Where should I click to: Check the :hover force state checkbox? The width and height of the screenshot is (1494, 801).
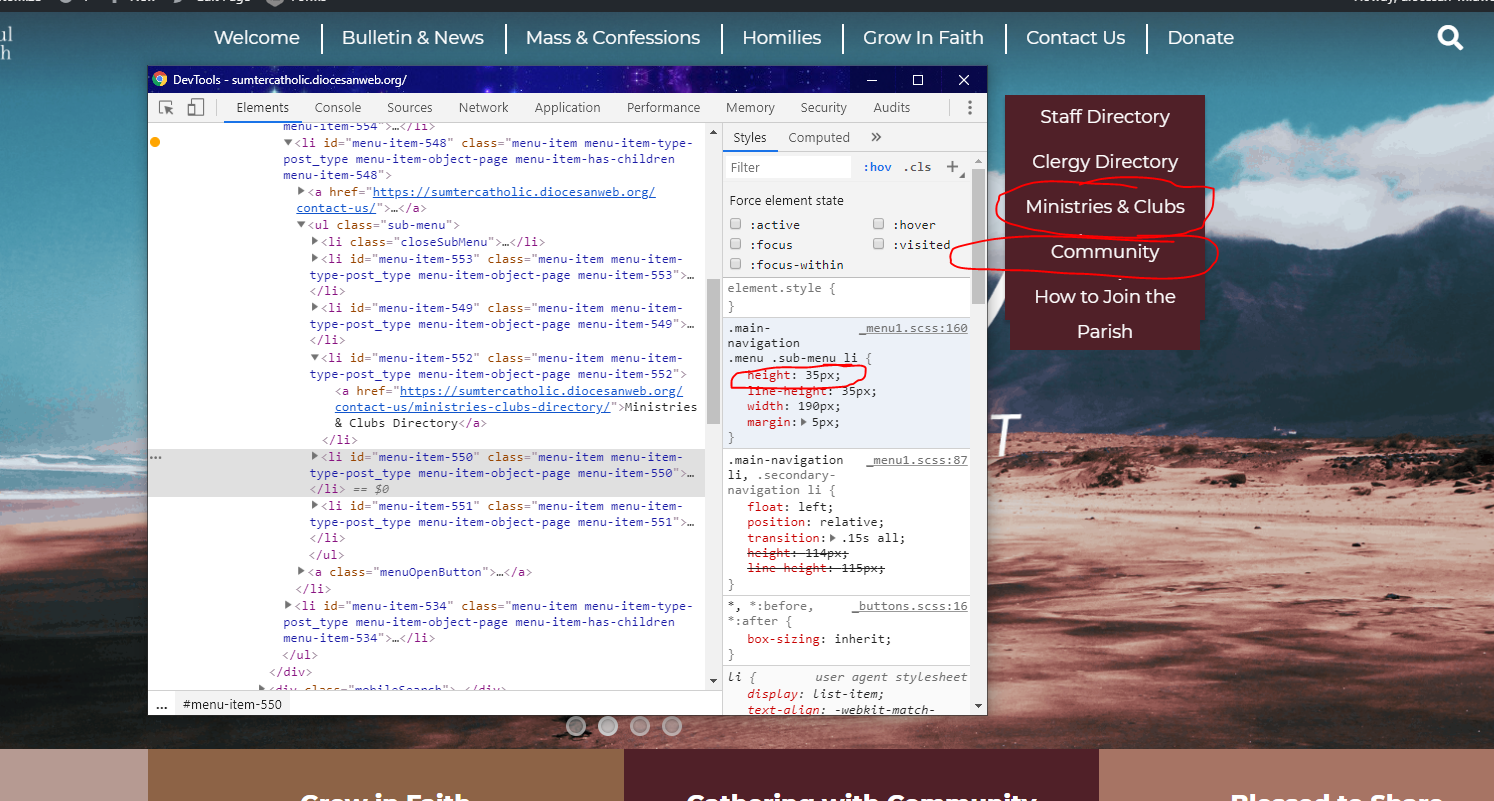[879, 225]
